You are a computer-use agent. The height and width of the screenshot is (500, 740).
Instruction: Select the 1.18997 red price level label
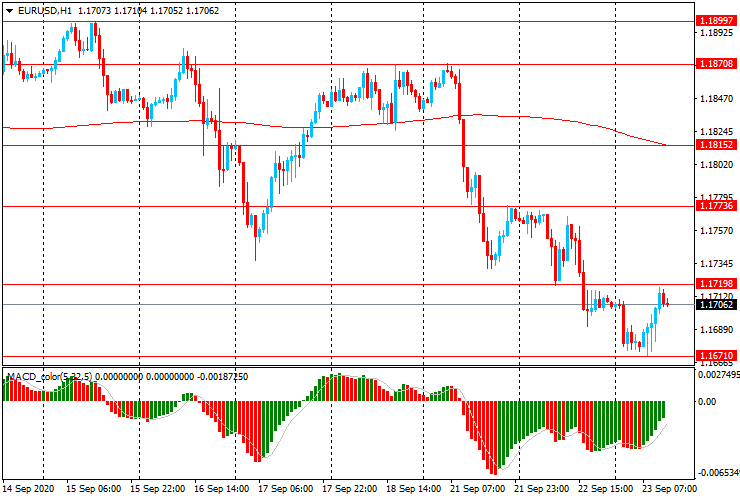tap(716, 21)
